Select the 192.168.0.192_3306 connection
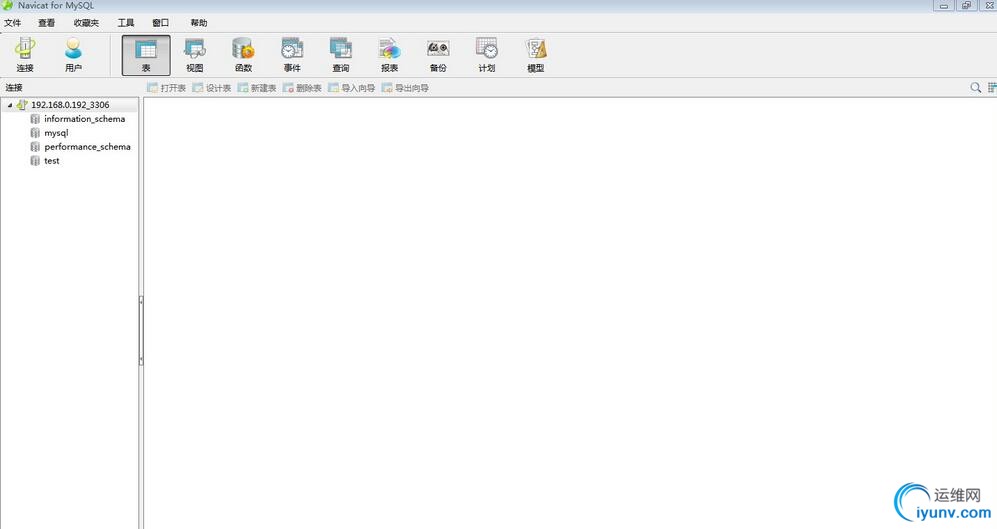997x529 pixels. pyautogui.click(x=70, y=105)
